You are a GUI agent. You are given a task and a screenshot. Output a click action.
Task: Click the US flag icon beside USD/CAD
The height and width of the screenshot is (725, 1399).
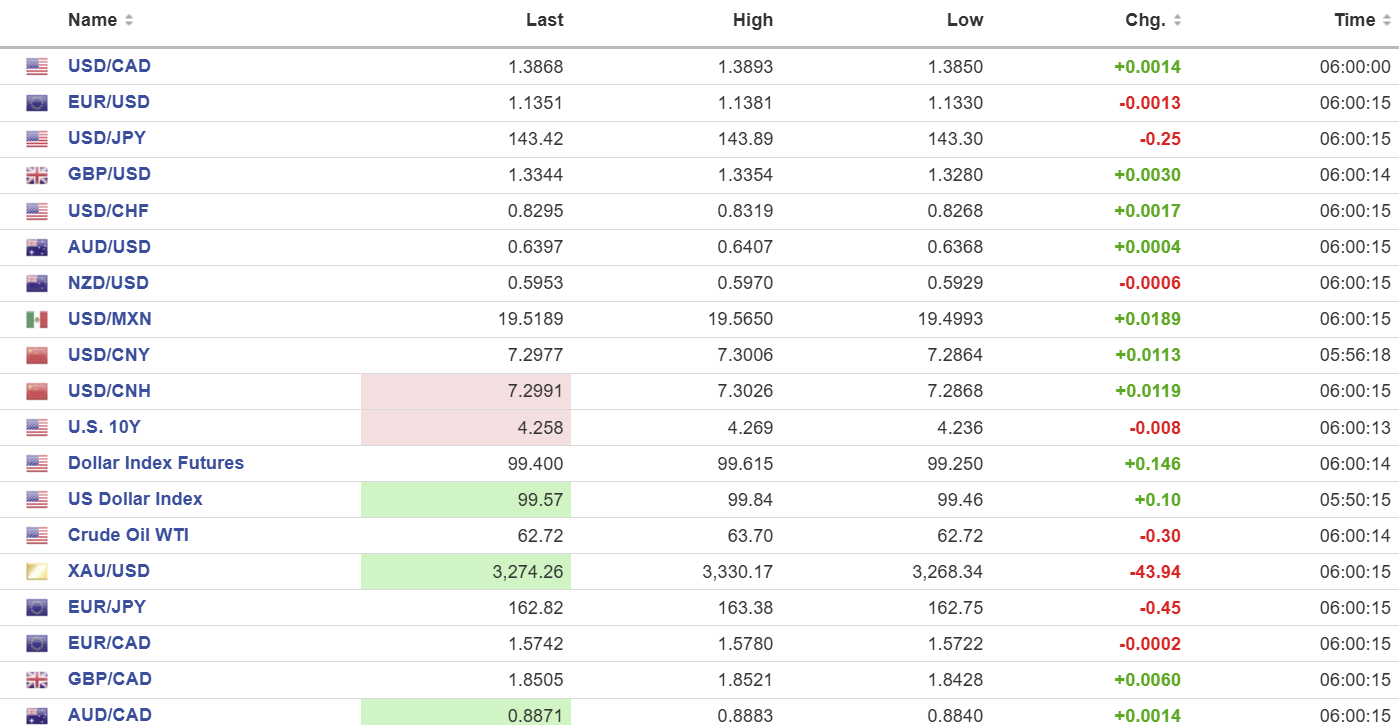pyautogui.click(x=37, y=67)
